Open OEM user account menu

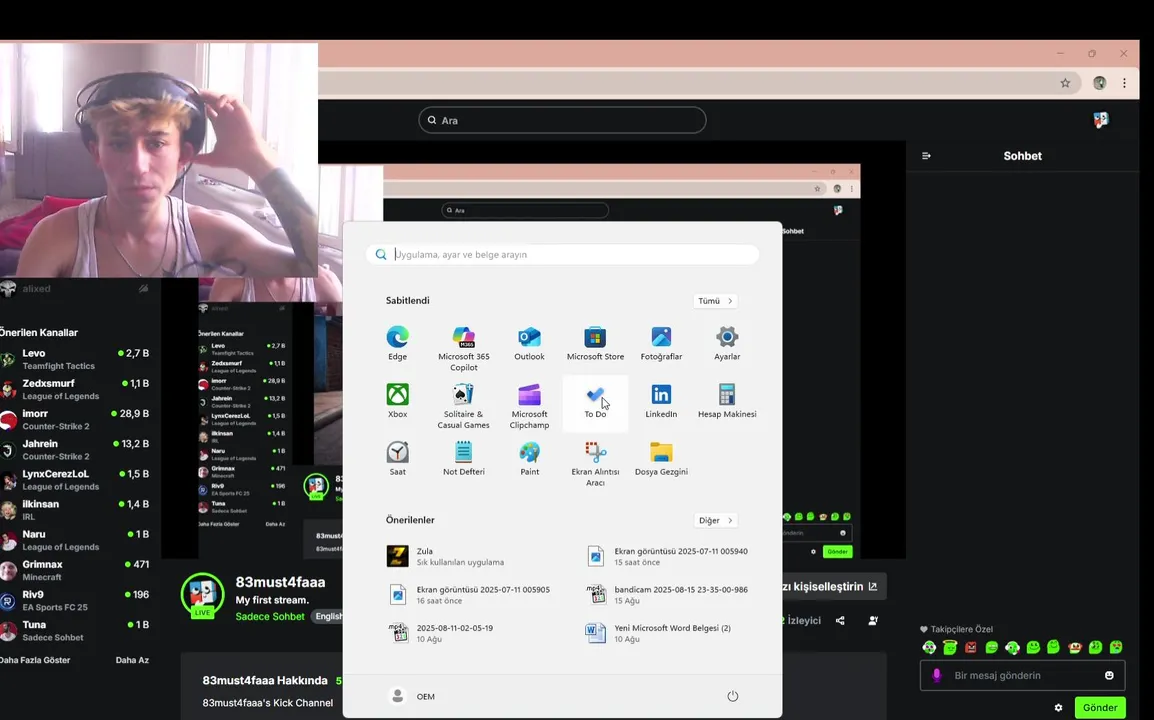tap(411, 696)
